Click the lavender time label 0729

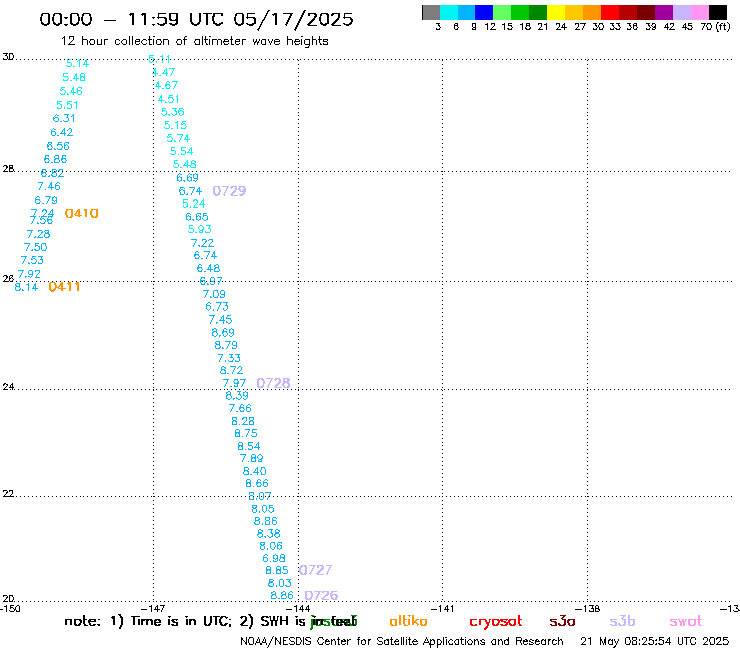point(229,191)
